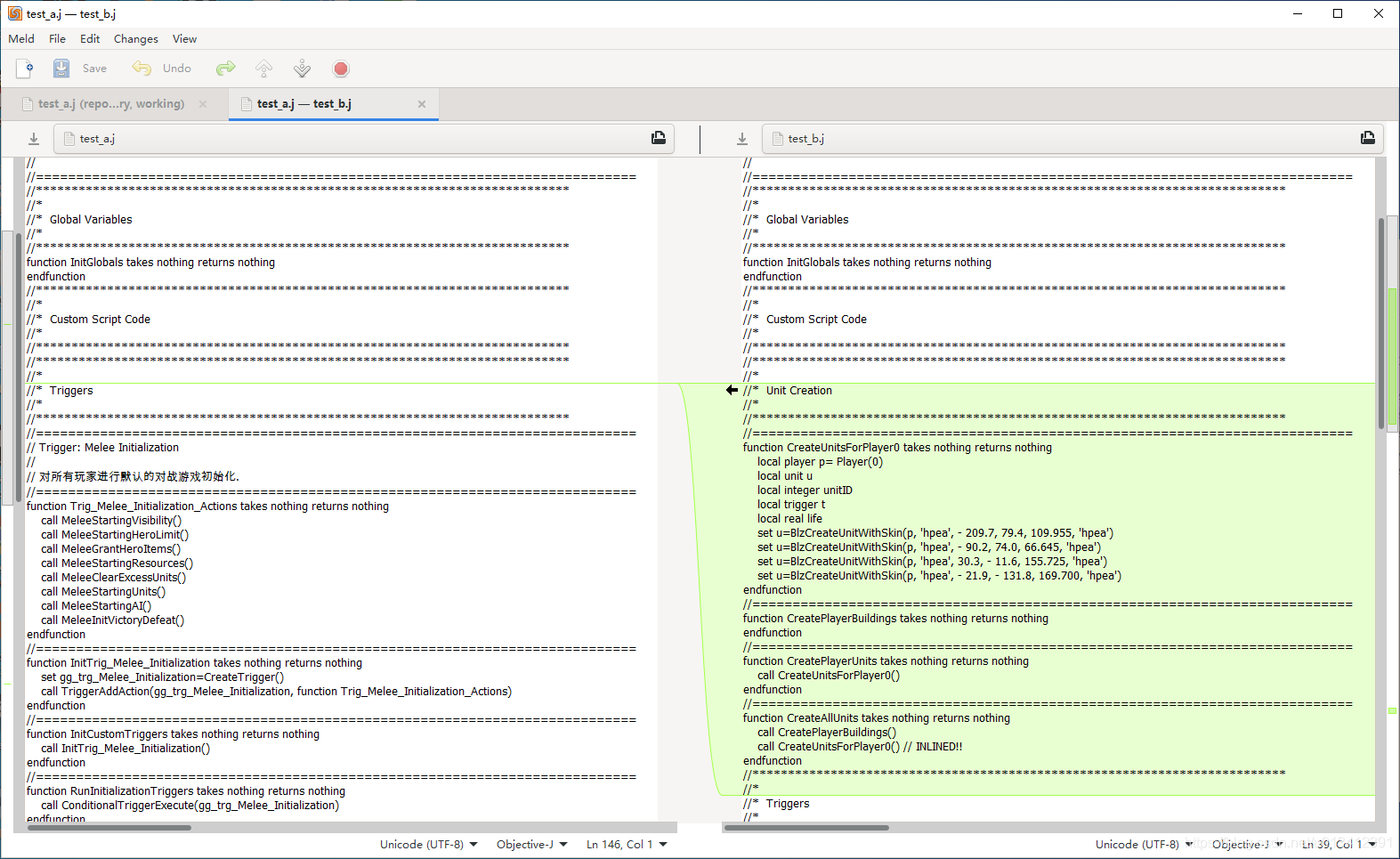Click the download arrow beside test_a.j
The image size is (1400, 859).
[x=34, y=139]
